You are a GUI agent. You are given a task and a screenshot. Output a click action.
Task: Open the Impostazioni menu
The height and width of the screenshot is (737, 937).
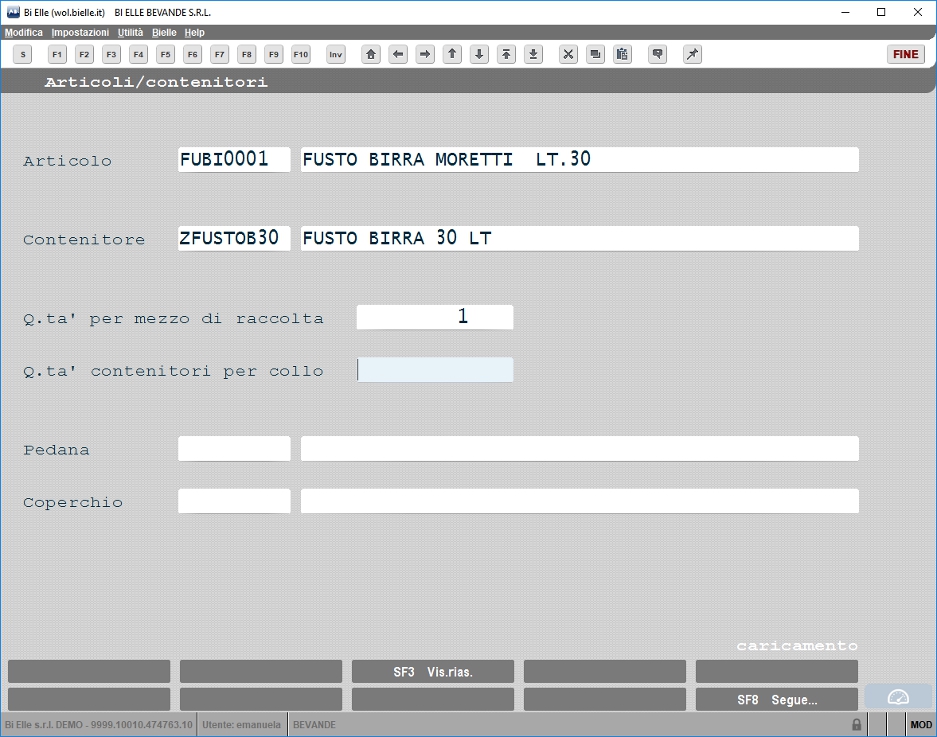click(x=80, y=32)
